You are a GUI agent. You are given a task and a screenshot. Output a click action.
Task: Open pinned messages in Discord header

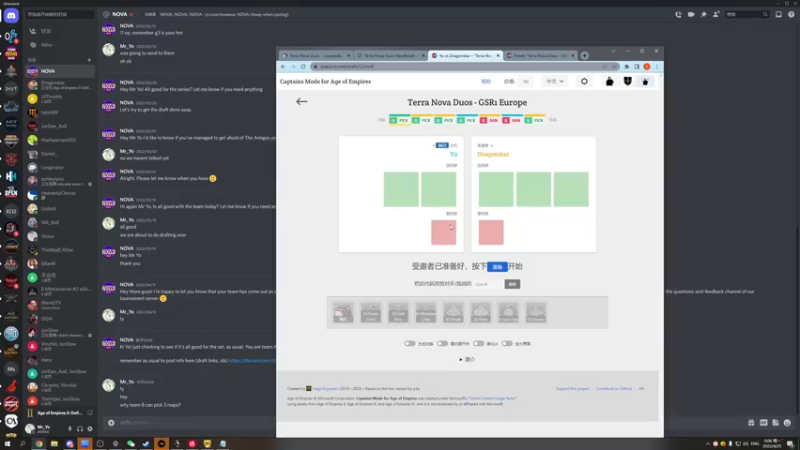click(x=704, y=14)
